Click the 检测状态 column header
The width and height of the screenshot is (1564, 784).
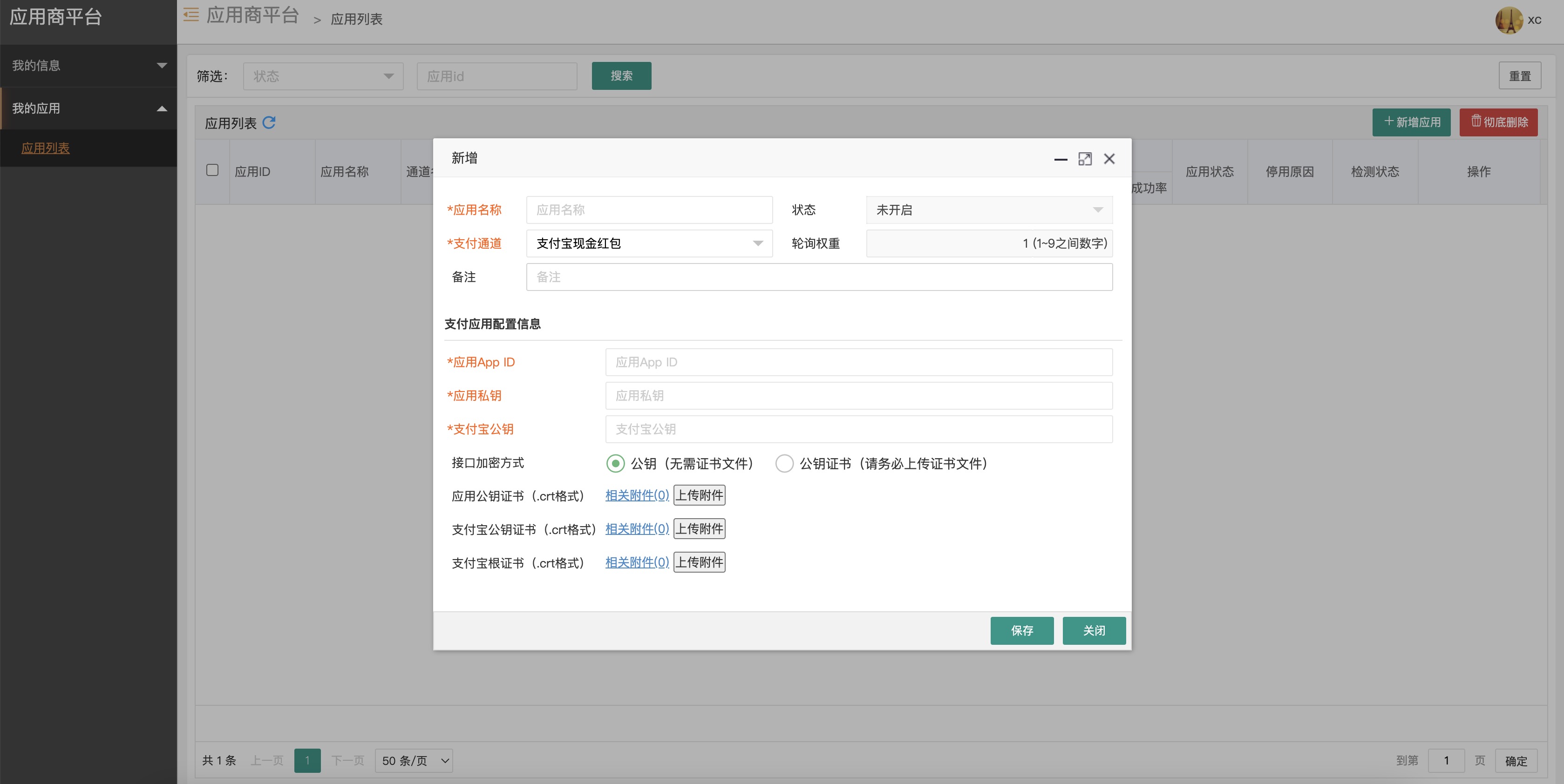tap(1374, 172)
